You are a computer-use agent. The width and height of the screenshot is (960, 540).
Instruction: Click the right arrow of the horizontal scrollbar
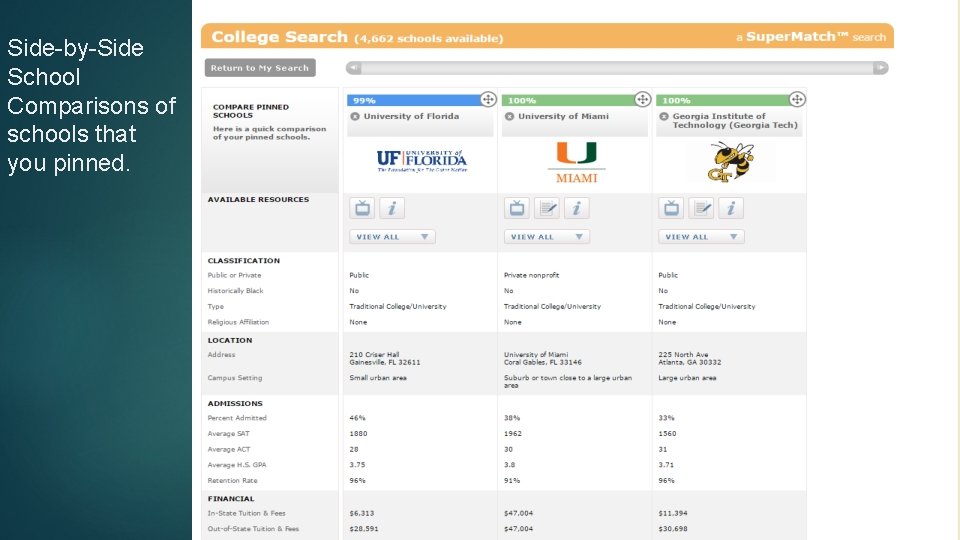click(881, 68)
